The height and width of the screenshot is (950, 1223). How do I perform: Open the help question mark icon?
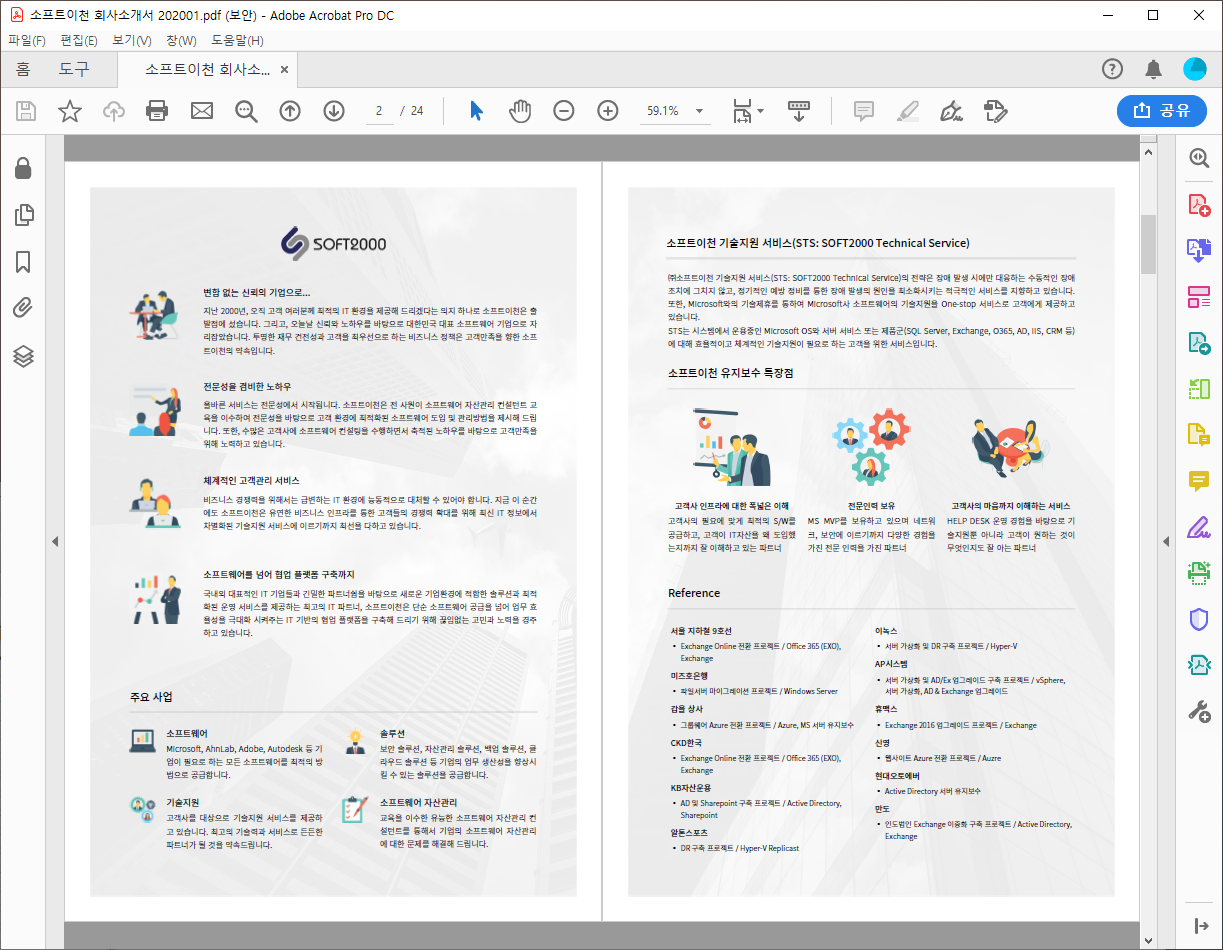[x=1112, y=69]
